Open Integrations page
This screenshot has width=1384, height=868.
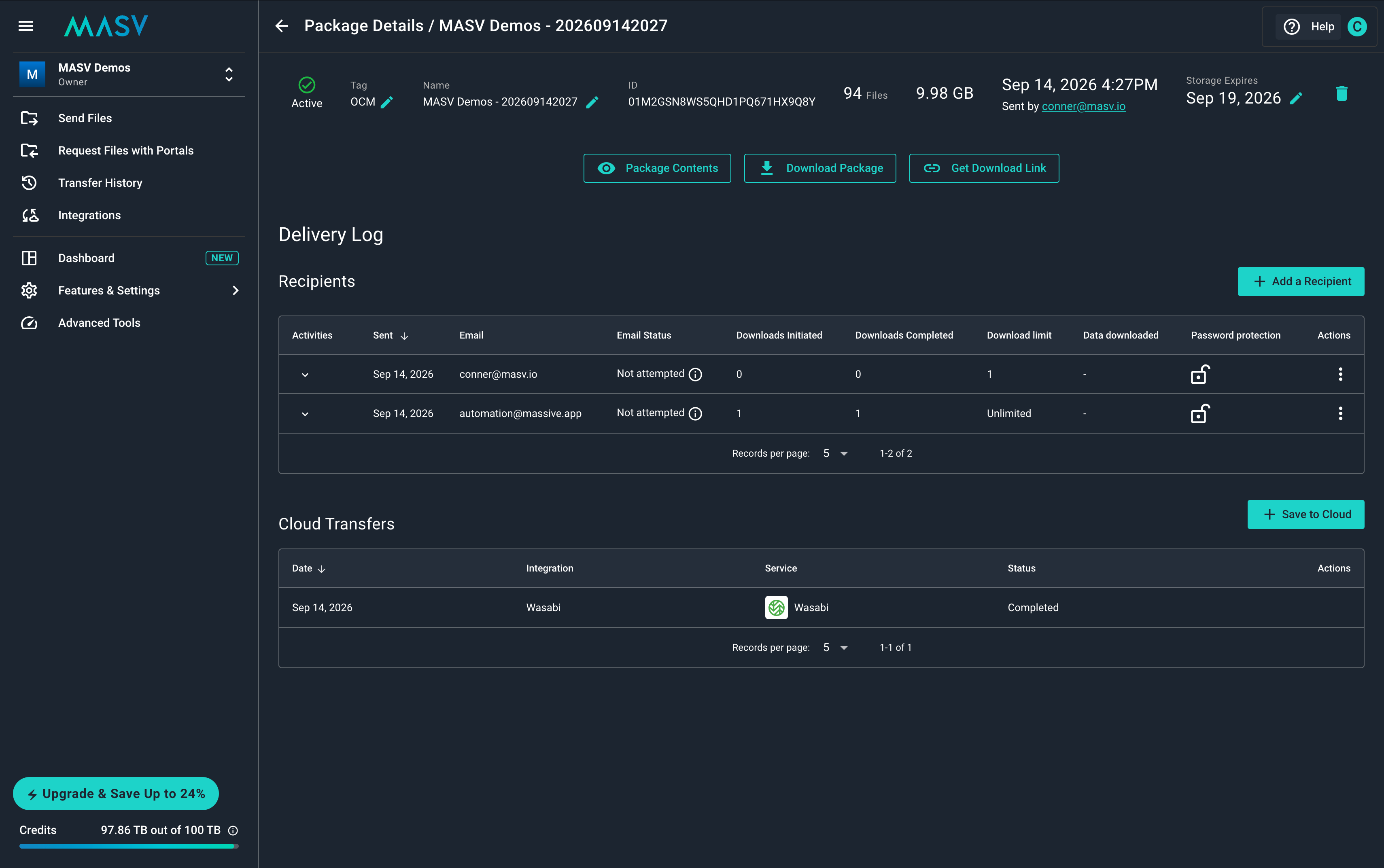[129, 215]
